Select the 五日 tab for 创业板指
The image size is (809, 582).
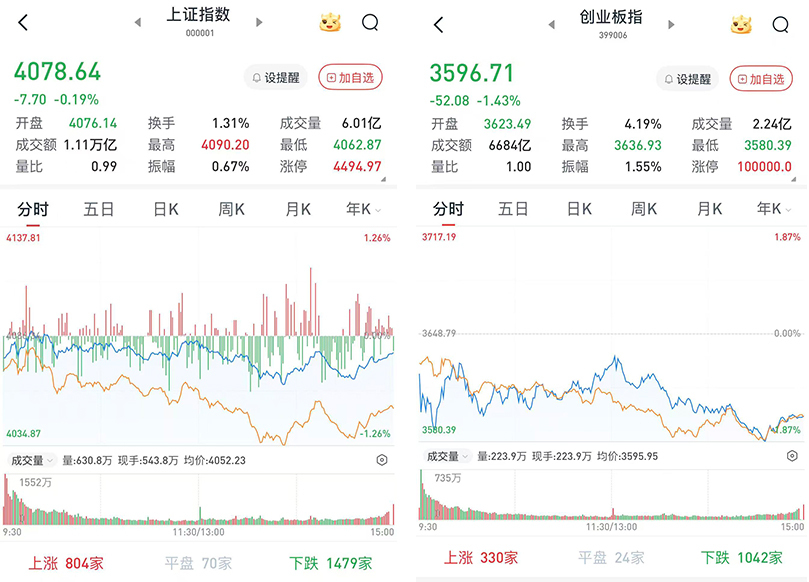click(x=513, y=209)
